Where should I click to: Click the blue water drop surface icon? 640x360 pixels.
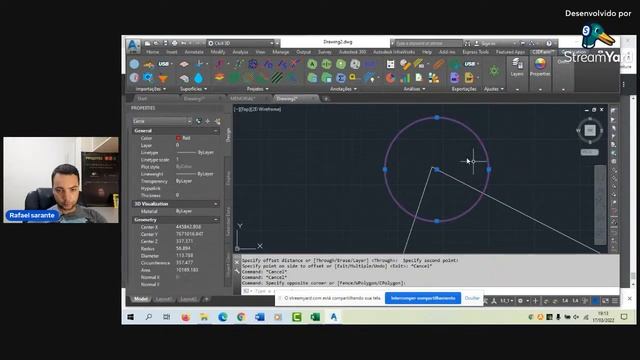pyautogui.click(x=198, y=78)
